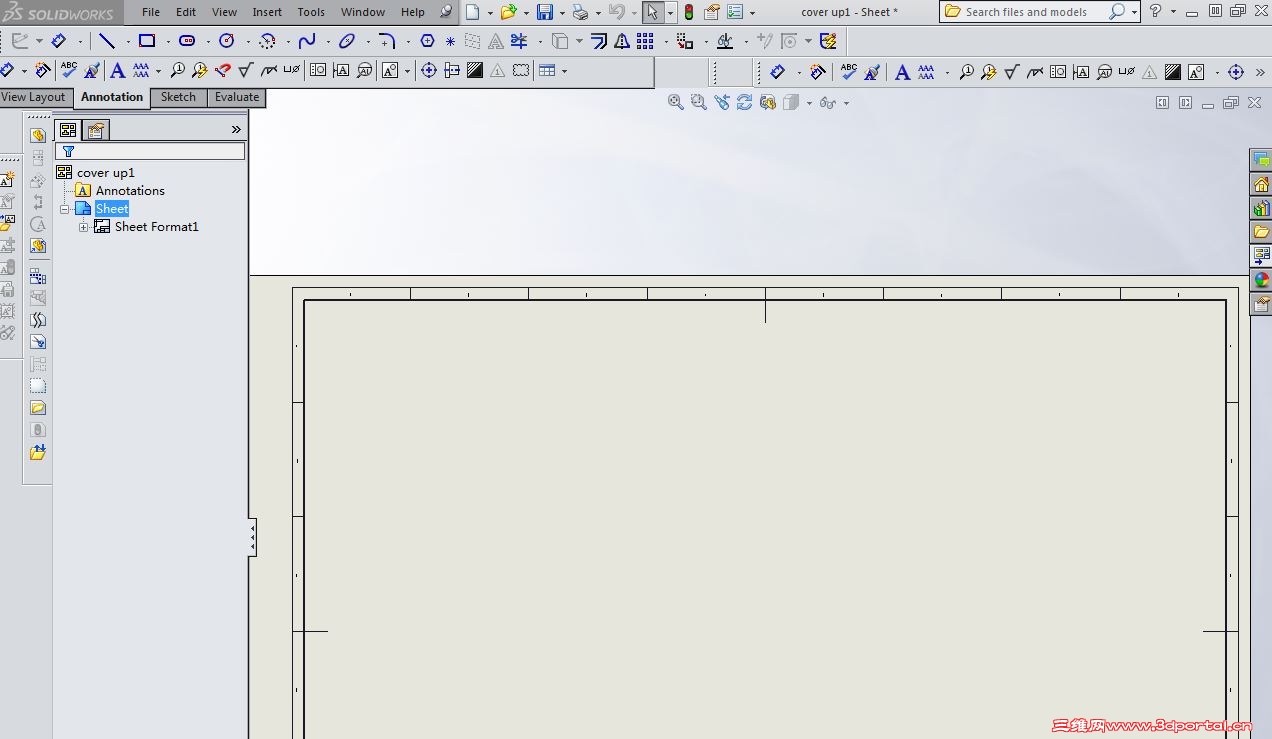Open the Save dropdown arrow
The height and width of the screenshot is (739, 1272).
tap(562, 13)
